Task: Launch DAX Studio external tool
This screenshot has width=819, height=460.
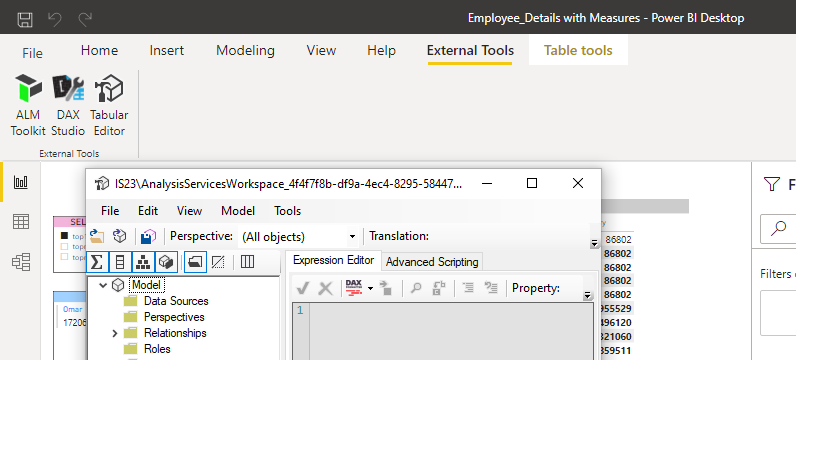Action: click(x=68, y=105)
